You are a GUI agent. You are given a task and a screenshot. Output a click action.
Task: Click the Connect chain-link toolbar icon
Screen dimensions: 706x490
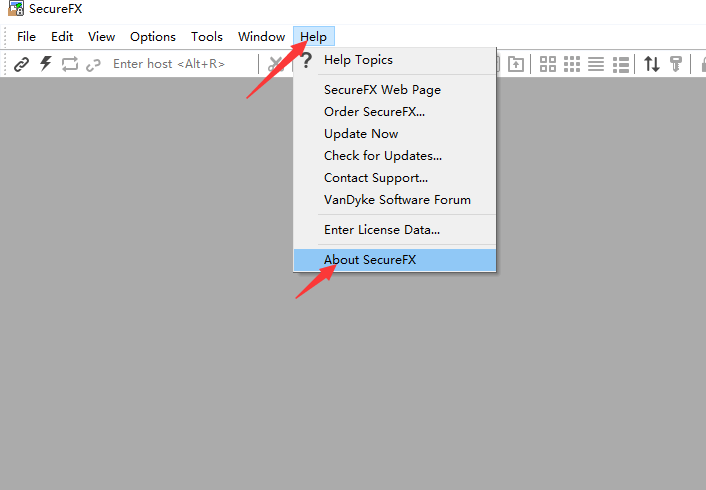click(x=21, y=64)
